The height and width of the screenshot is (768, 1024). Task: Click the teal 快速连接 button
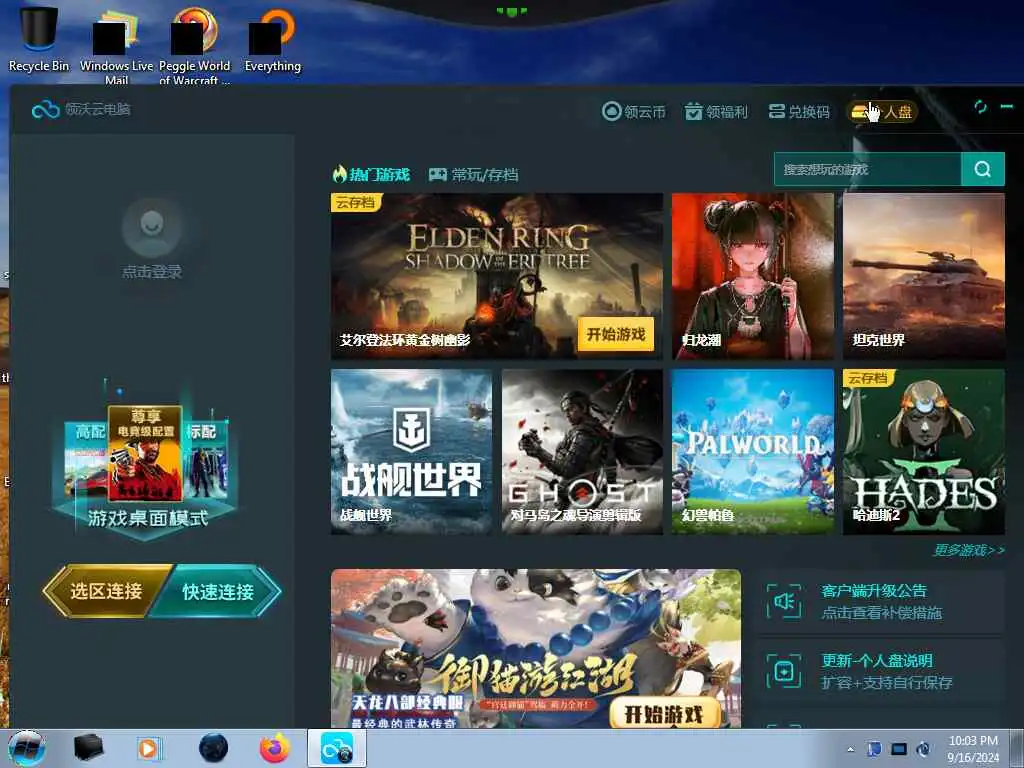tap(218, 592)
